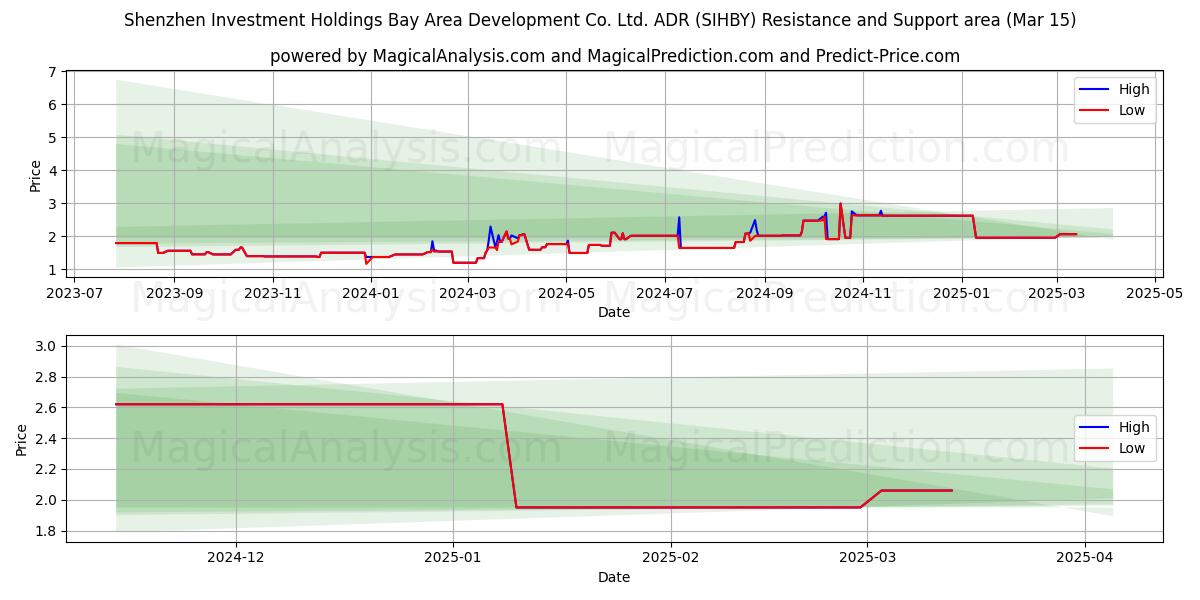Image resolution: width=1200 pixels, height=600 pixels.
Task: Click the 2024-12 tick label of bottom chart
Action: [237, 558]
